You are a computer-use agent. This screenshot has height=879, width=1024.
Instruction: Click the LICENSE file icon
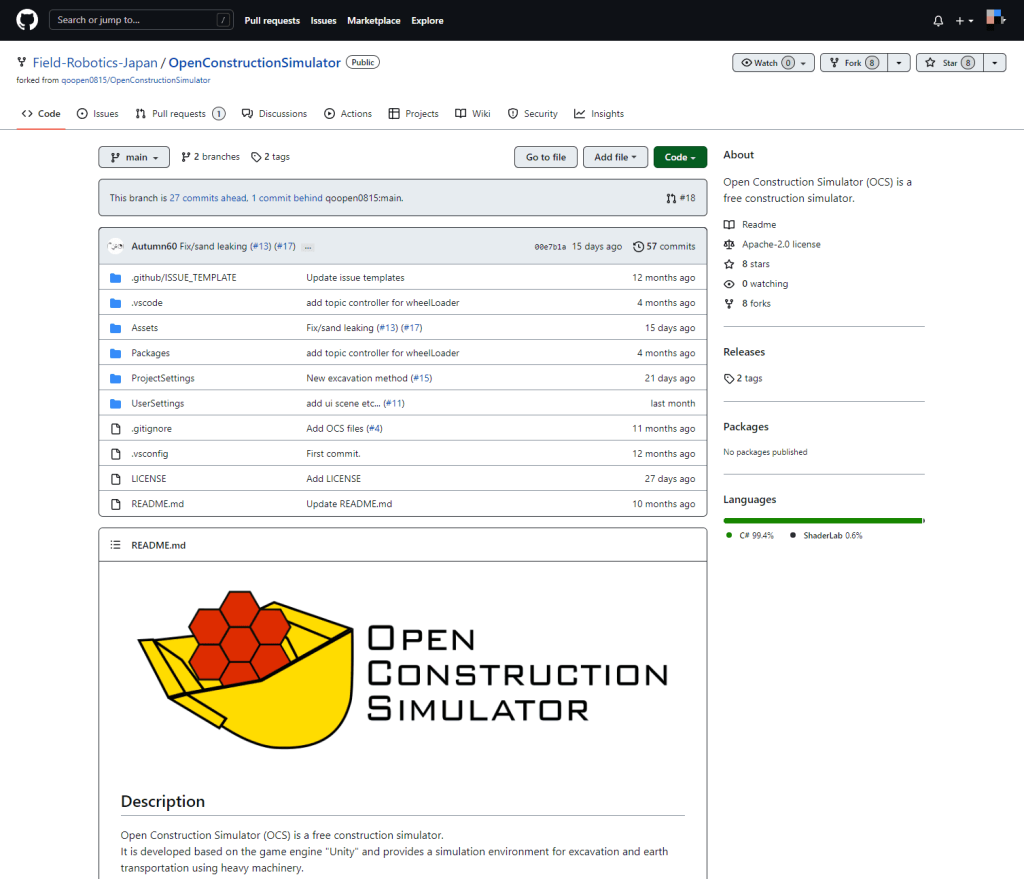tap(115, 479)
